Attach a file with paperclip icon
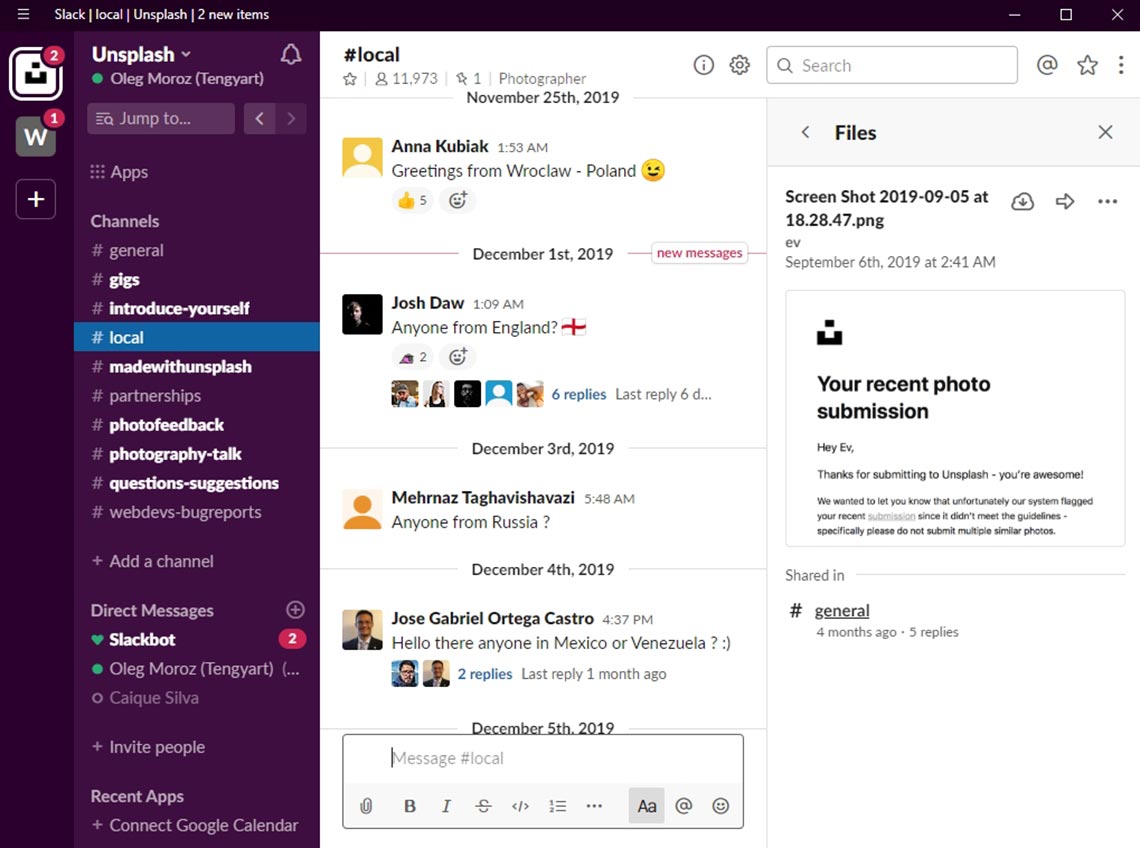The height and width of the screenshot is (848, 1140). pyautogui.click(x=366, y=806)
